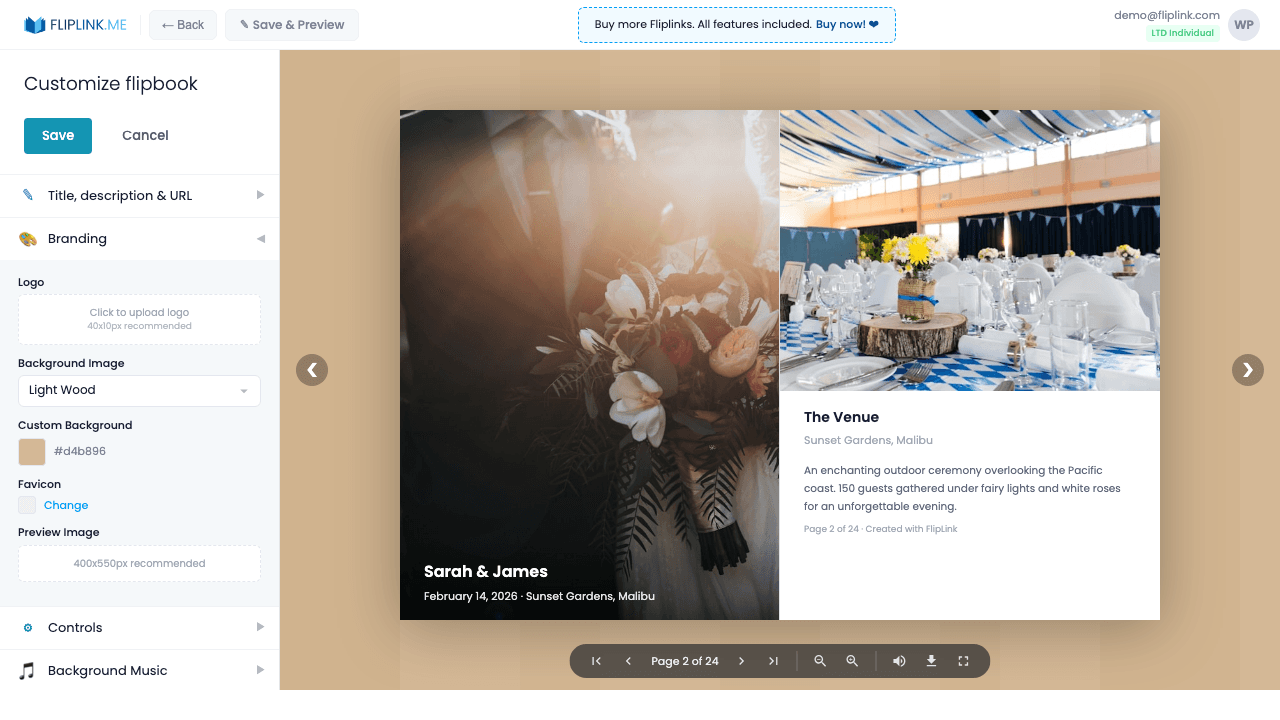Skip to the last page of the flipbook
The image size is (1280, 720).
click(x=773, y=661)
